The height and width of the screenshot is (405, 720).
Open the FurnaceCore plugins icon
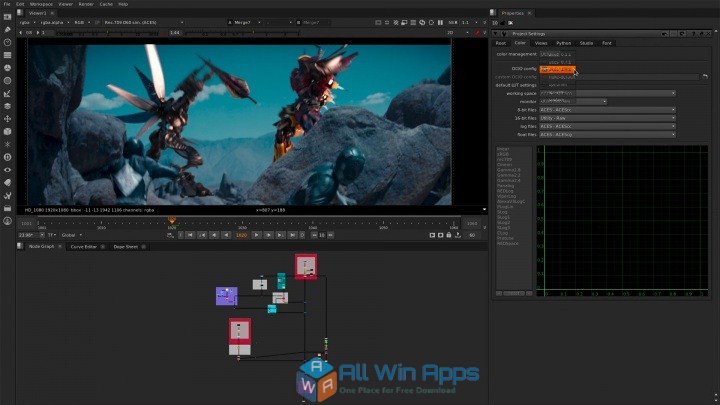click(x=7, y=221)
